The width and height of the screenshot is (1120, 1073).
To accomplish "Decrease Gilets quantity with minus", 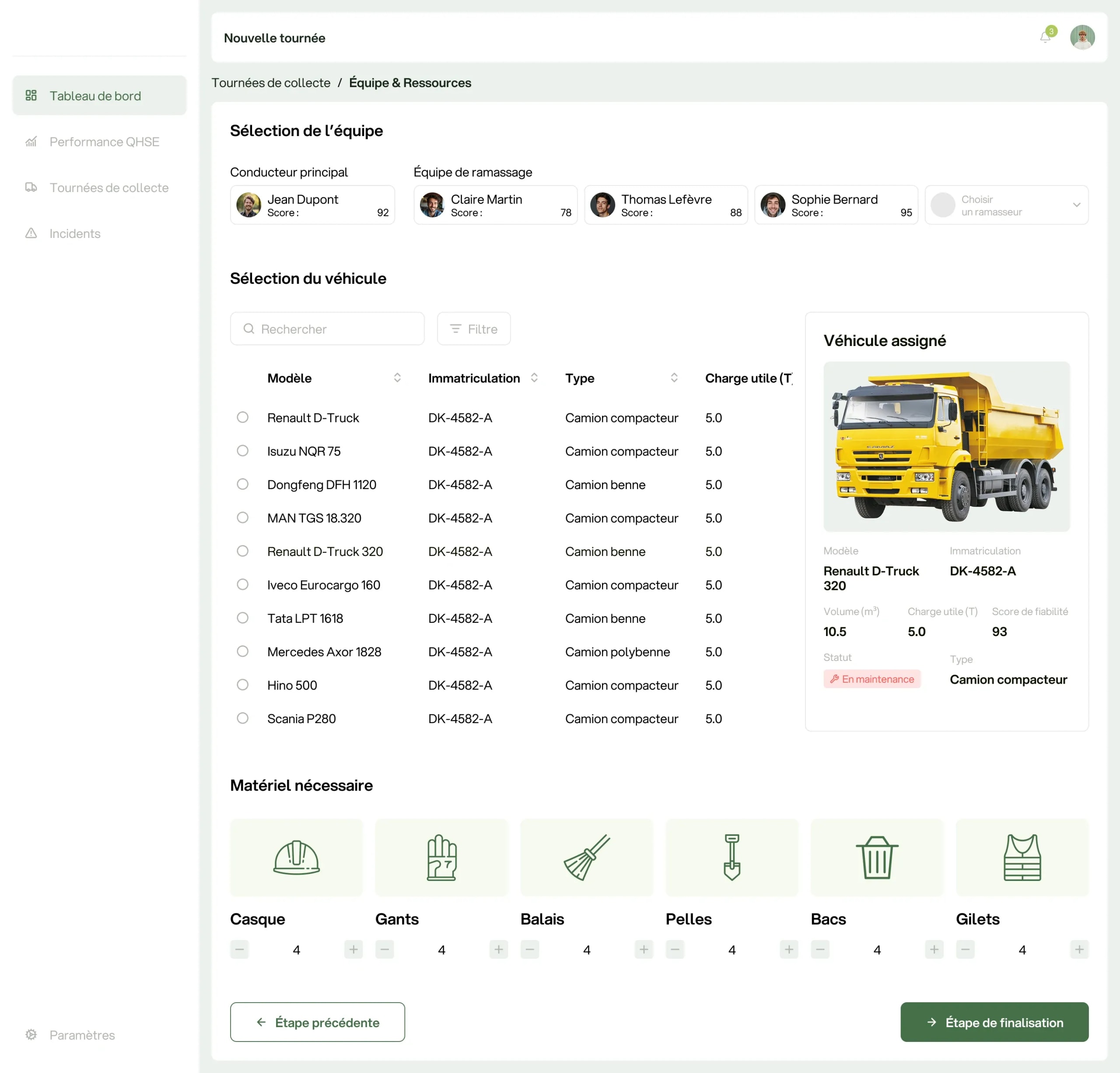I will click(x=965, y=949).
